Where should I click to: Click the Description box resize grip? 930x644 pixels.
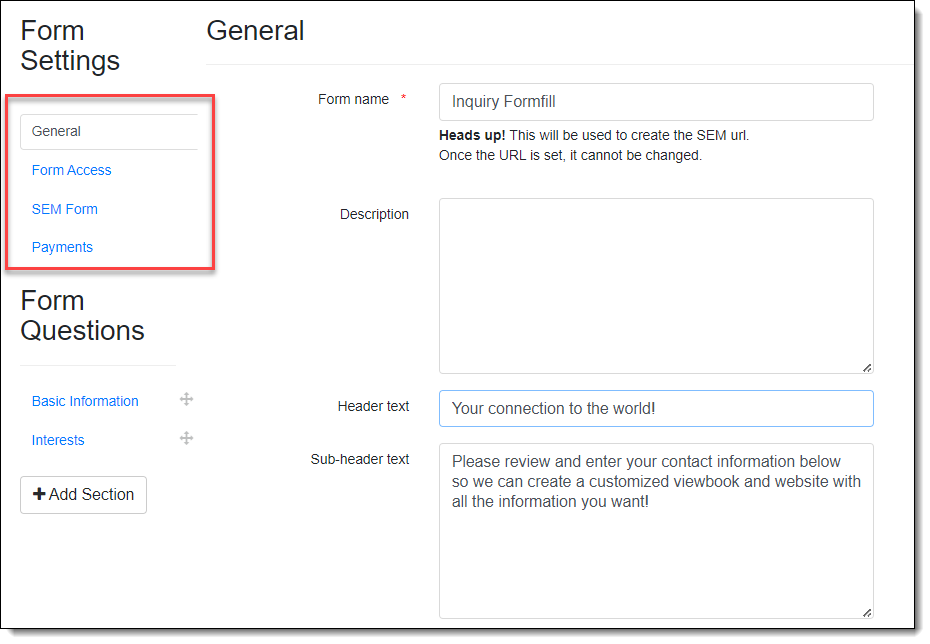(x=867, y=368)
